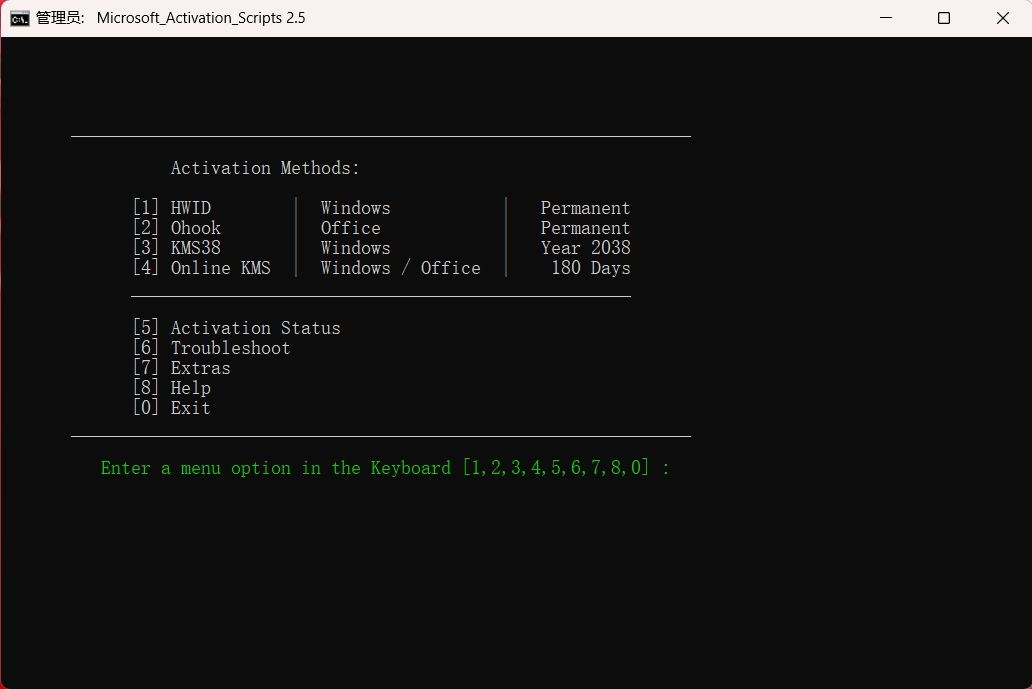This screenshot has height=689, width=1032.
Task: Click 'Windows' in the KMS38 row
Action: pyautogui.click(x=355, y=247)
